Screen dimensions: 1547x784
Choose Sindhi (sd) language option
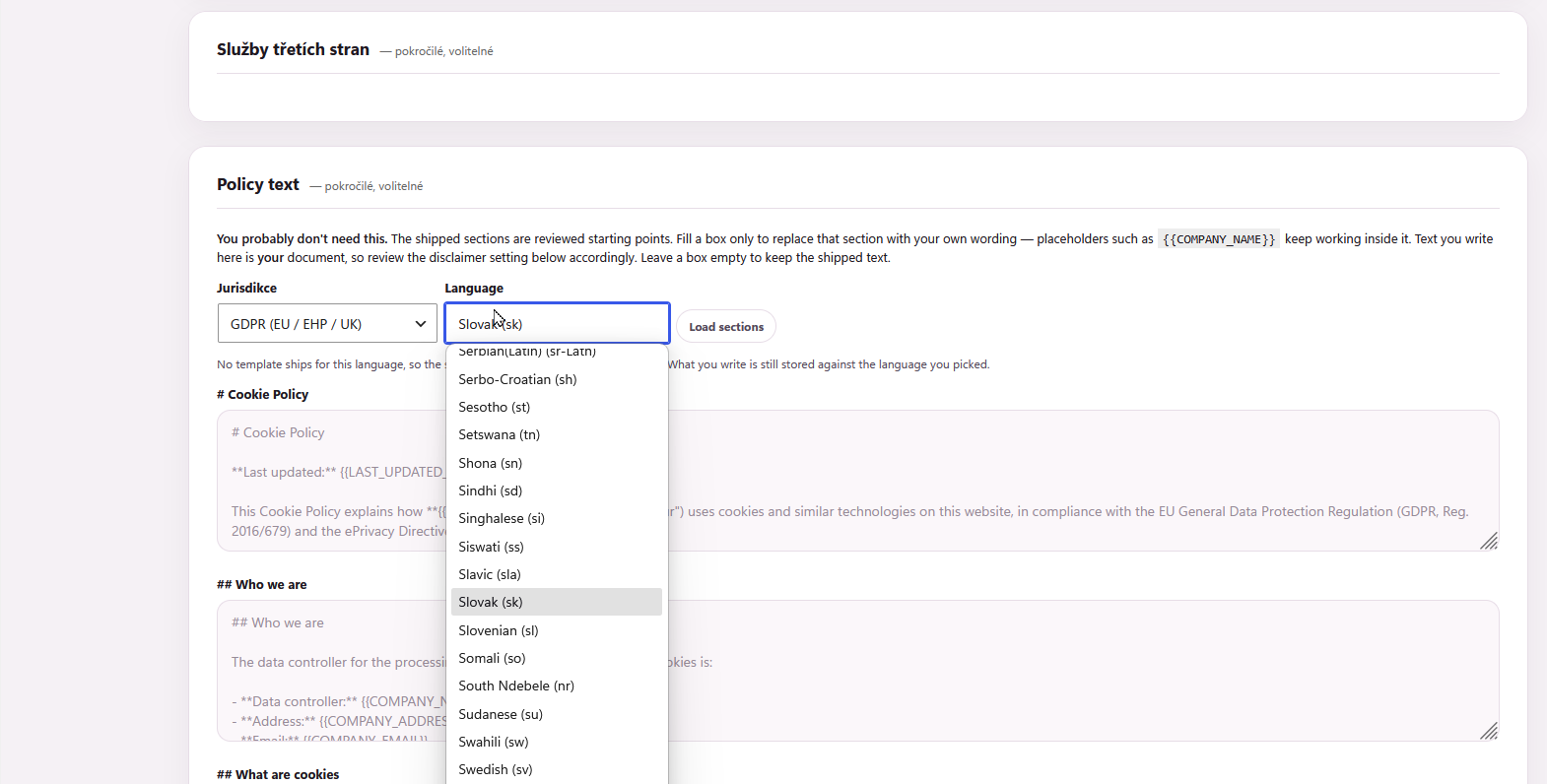[x=557, y=490]
